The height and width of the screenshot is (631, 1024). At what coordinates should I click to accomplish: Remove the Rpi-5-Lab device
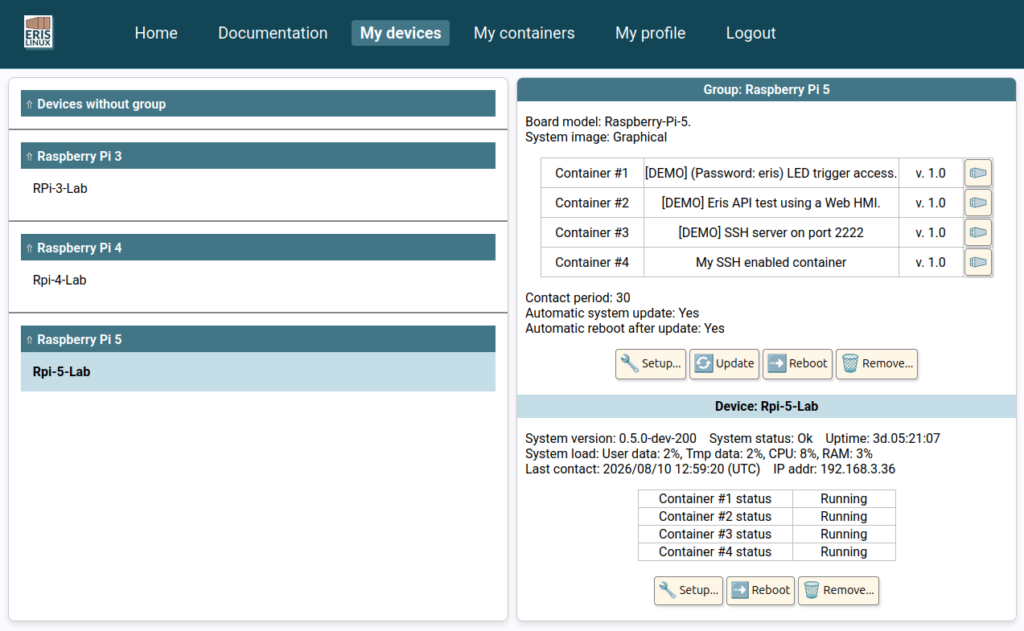tap(838, 591)
